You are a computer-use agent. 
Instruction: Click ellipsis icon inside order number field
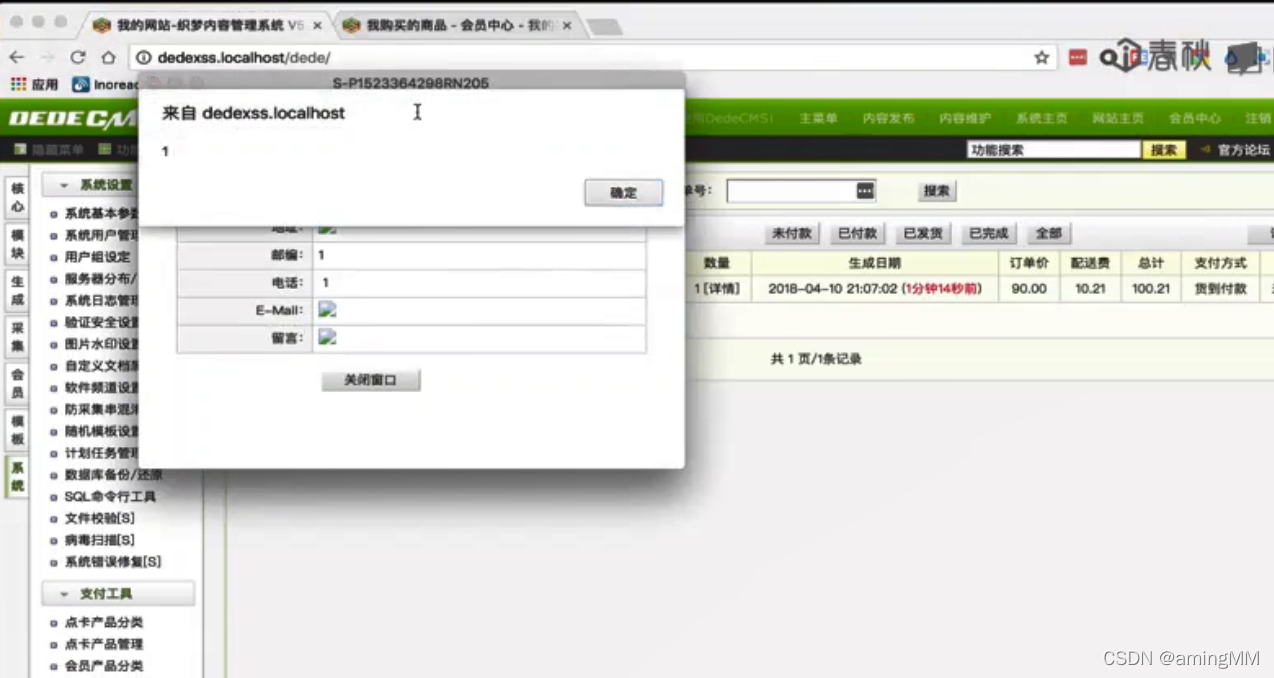pyautogui.click(x=865, y=190)
